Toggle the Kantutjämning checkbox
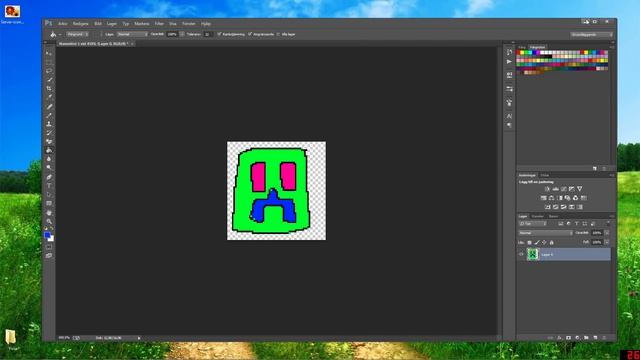This screenshot has height=360, width=640. click(219, 34)
